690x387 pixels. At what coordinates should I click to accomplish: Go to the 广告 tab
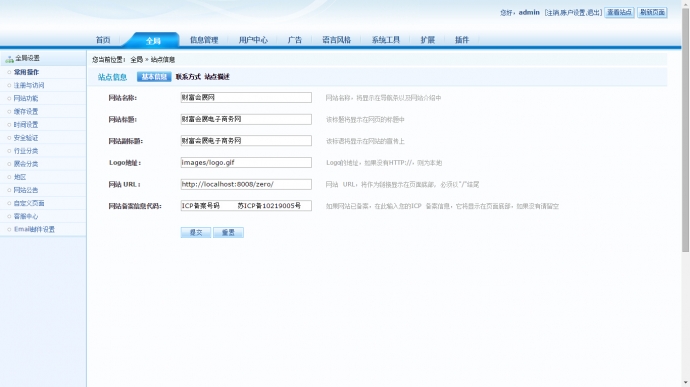[x=294, y=40]
